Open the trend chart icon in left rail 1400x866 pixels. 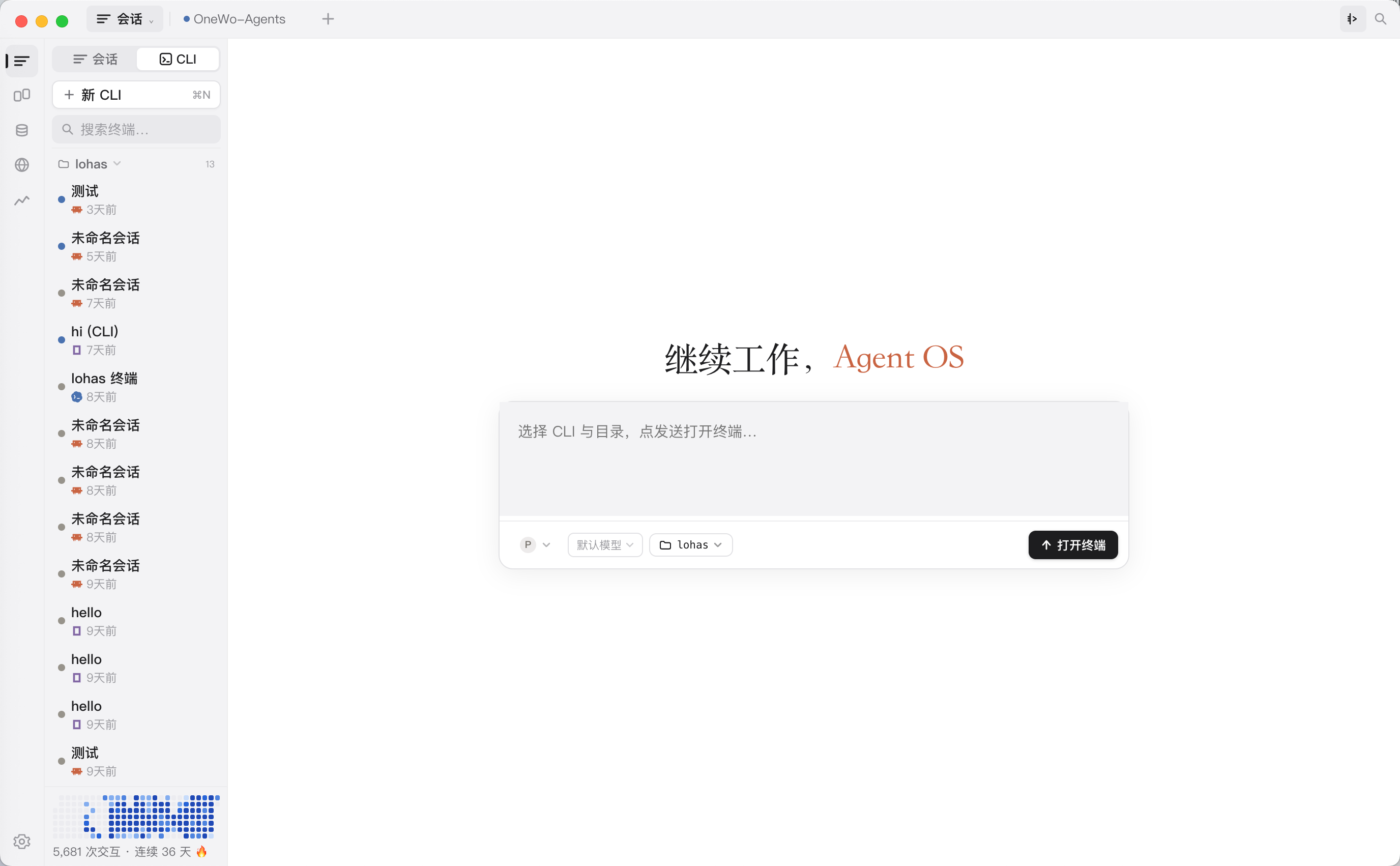(x=22, y=200)
